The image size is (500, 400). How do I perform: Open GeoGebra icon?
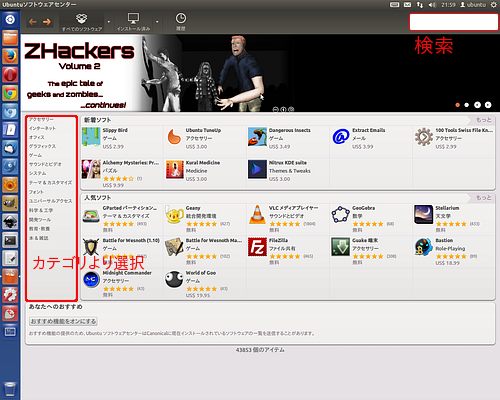340,214
